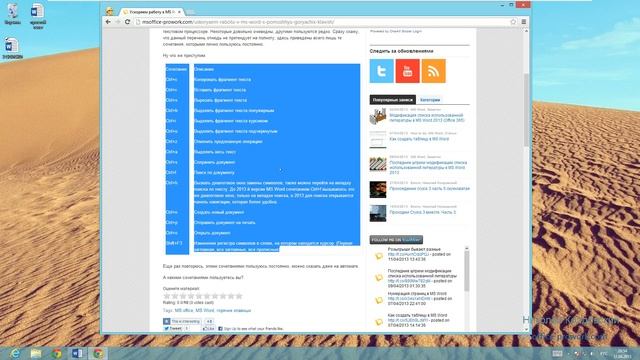This screenshot has height=360, width=640.
Task: Click the Twitter widget's scrollbar
Action: click(467, 271)
